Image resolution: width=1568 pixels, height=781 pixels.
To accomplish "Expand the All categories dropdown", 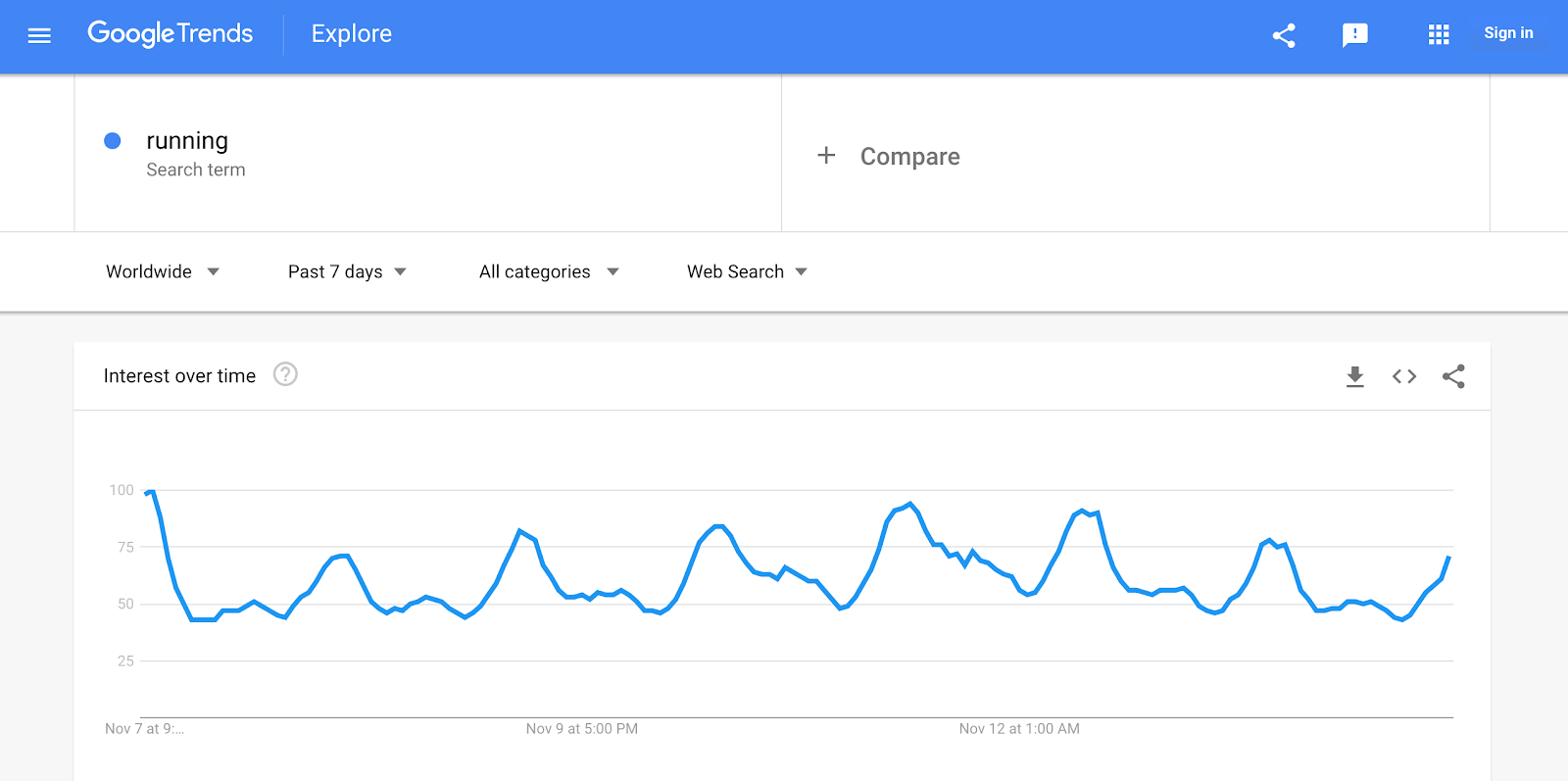I will click(x=549, y=271).
